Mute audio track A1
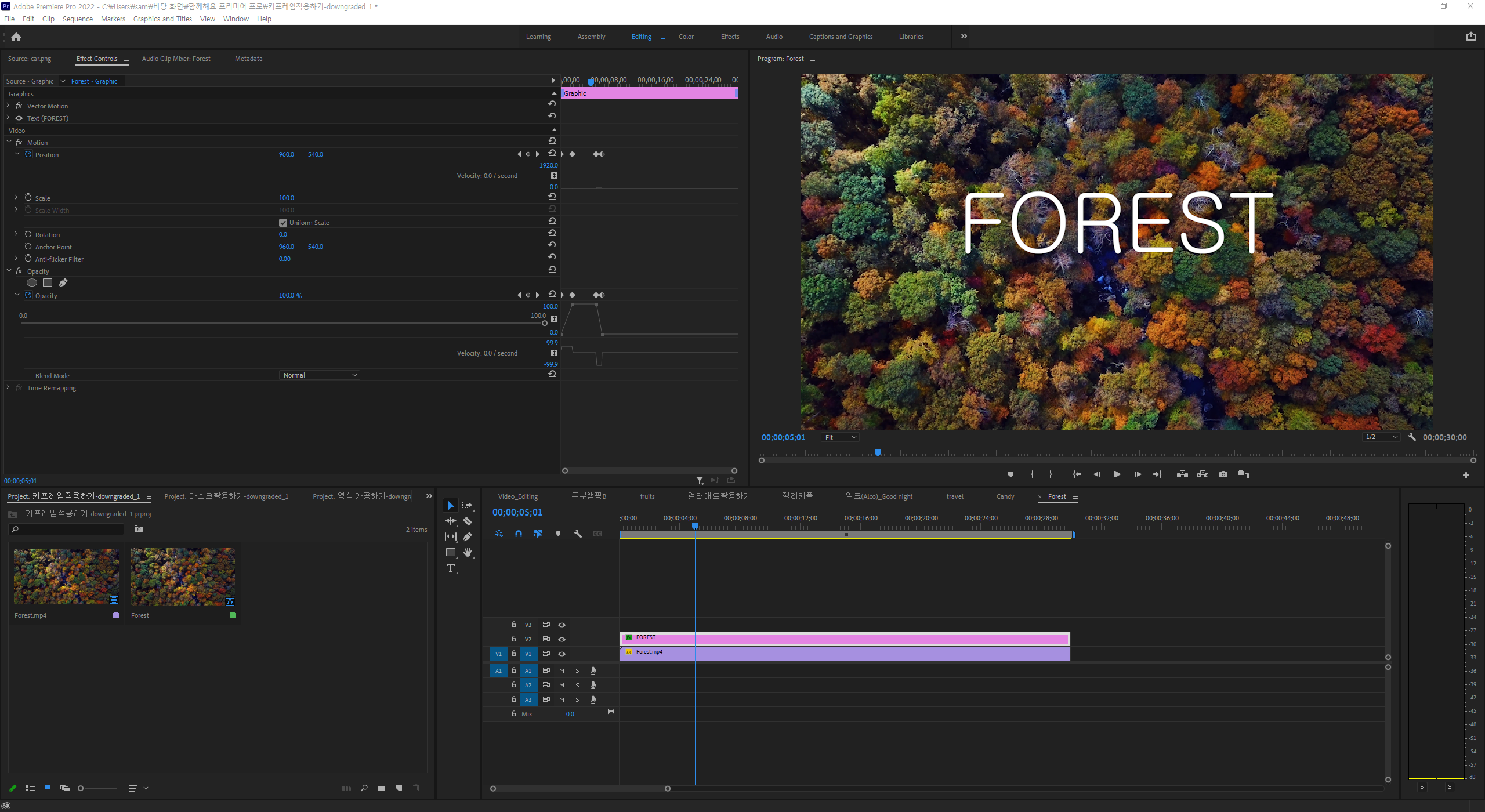This screenshot has width=1485, height=812. 562,670
